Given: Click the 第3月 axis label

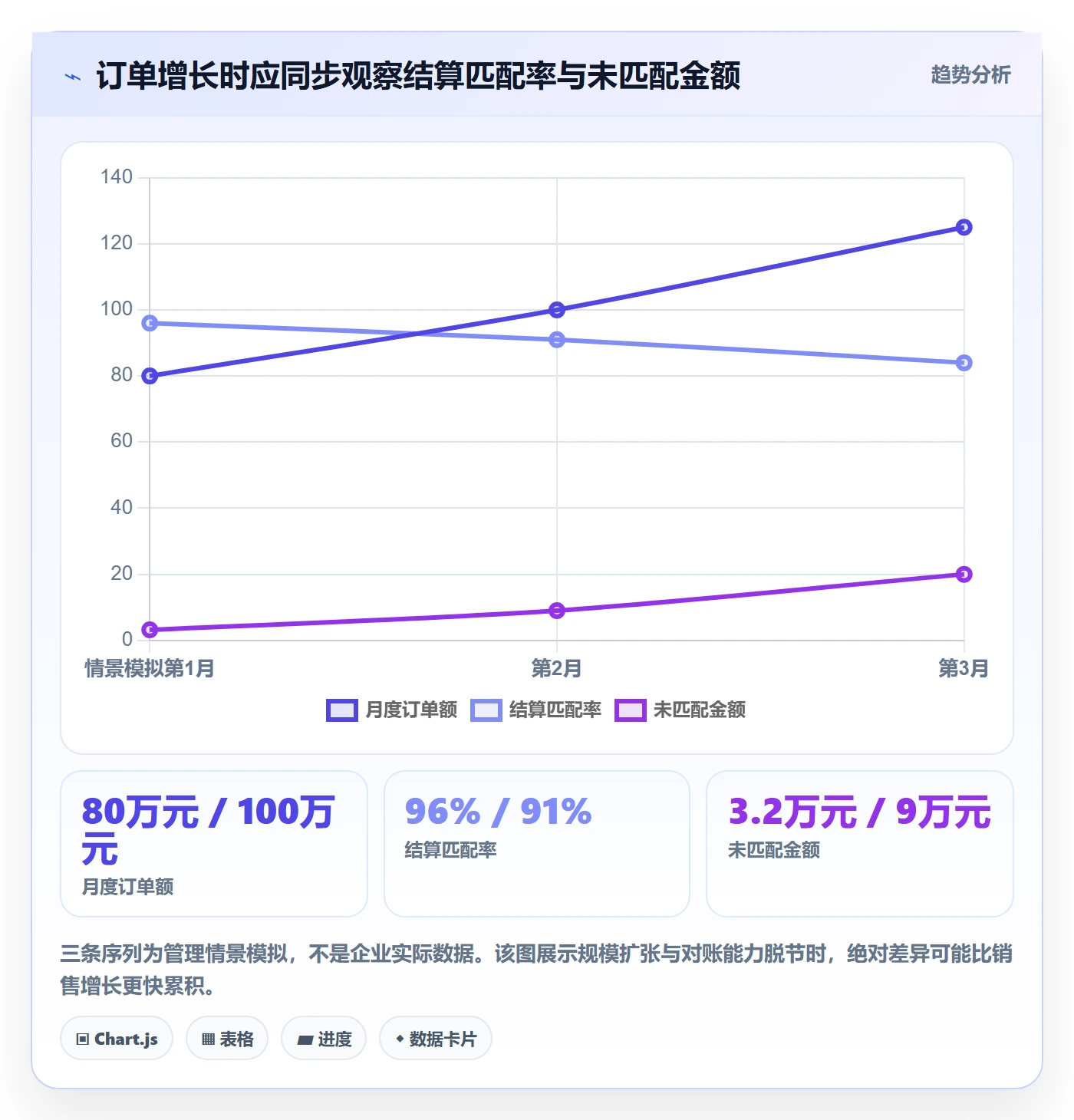Looking at the screenshot, I should pyautogui.click(x=964, y=668).
